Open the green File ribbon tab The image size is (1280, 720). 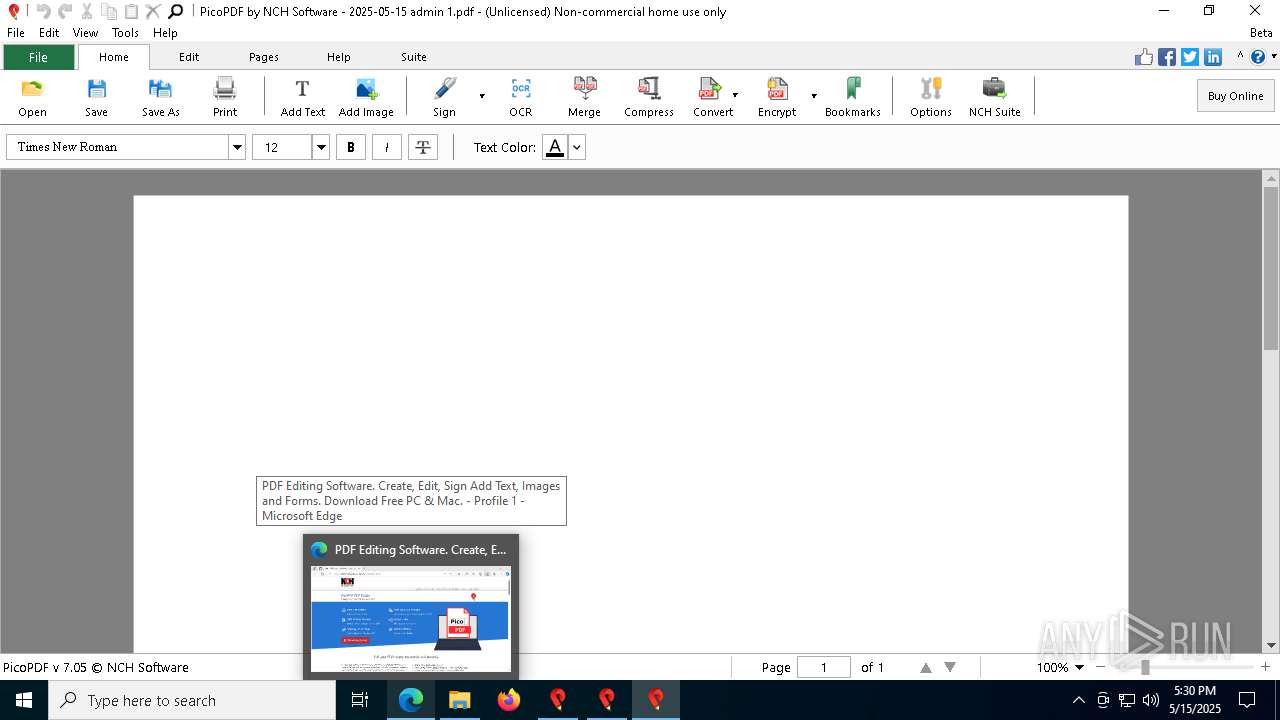point(38,57)
